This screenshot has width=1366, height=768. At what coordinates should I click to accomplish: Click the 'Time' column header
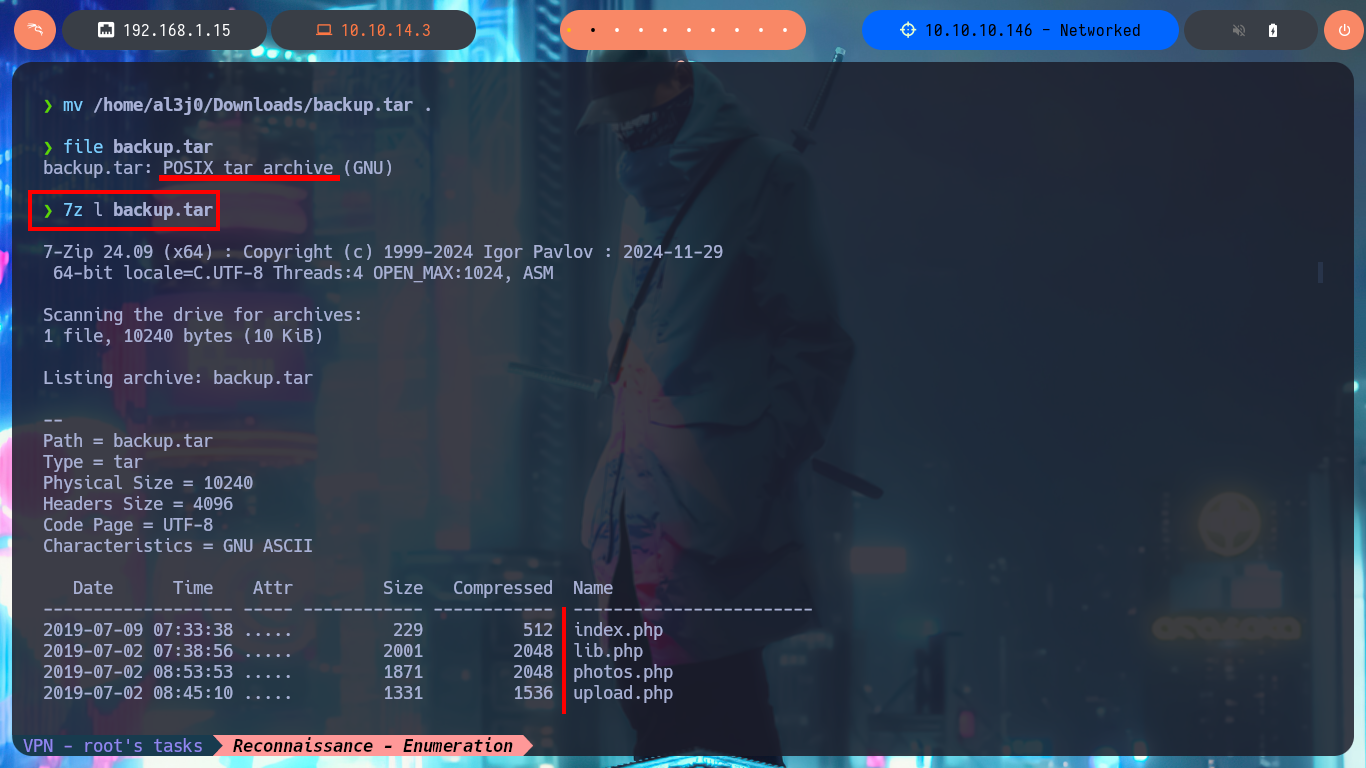pyautogui.click(x=193, y=588)
